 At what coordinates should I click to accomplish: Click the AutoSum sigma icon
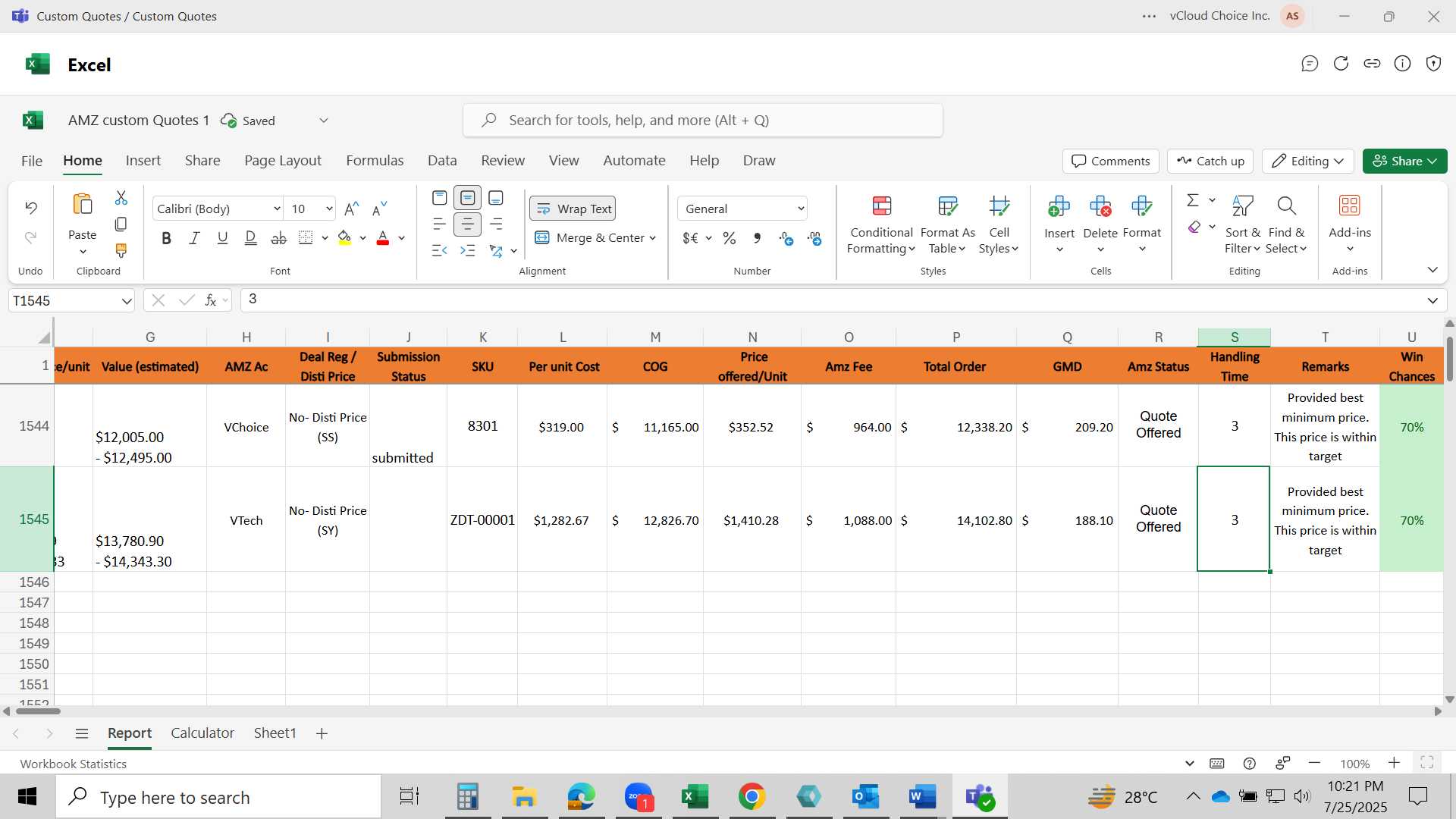pyautogui.click(x=1193, y=200)
